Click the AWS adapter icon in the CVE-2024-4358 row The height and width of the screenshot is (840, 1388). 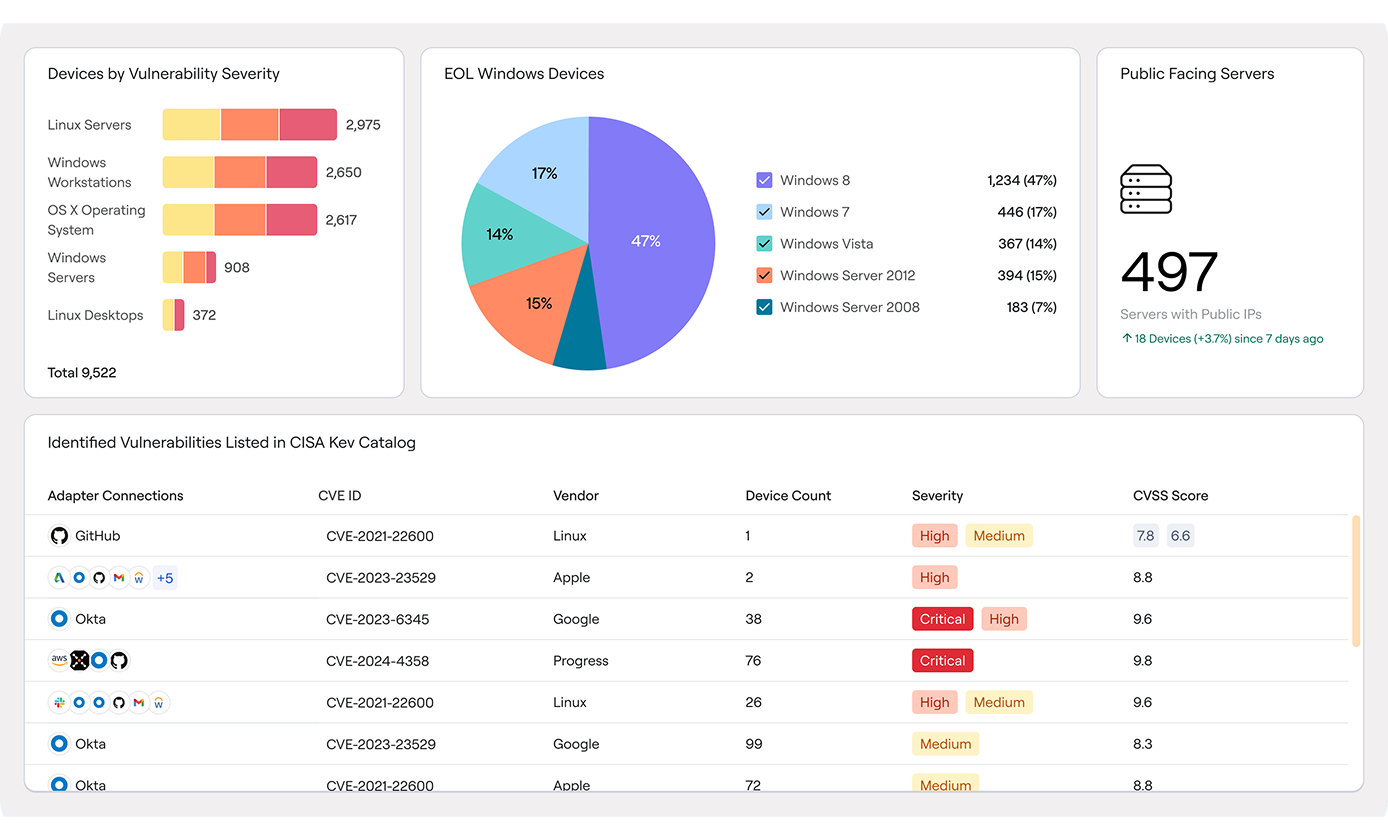click(59, 660)
